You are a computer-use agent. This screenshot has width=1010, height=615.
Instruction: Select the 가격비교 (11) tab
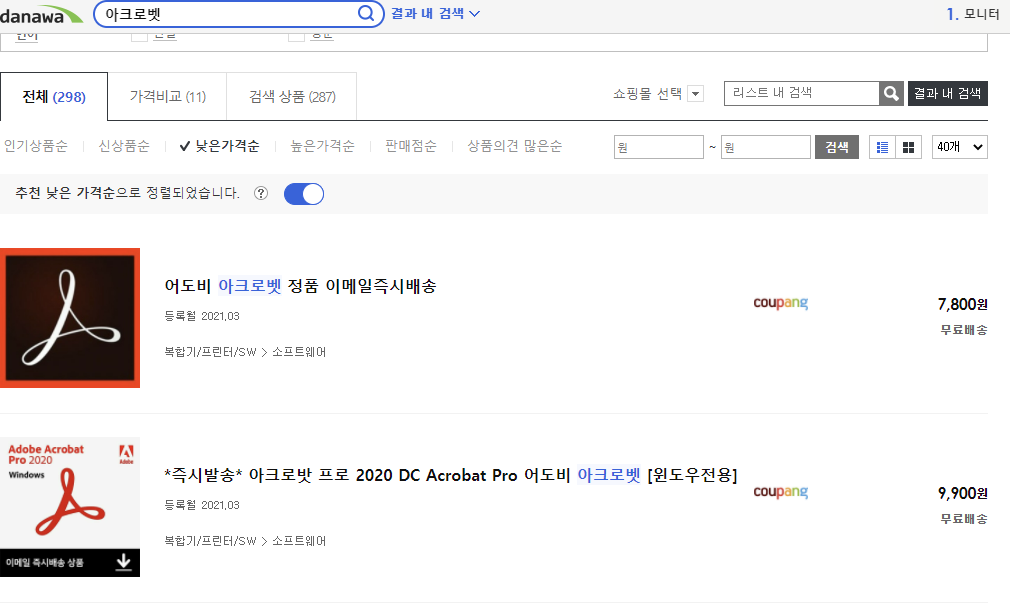(167, 97)
